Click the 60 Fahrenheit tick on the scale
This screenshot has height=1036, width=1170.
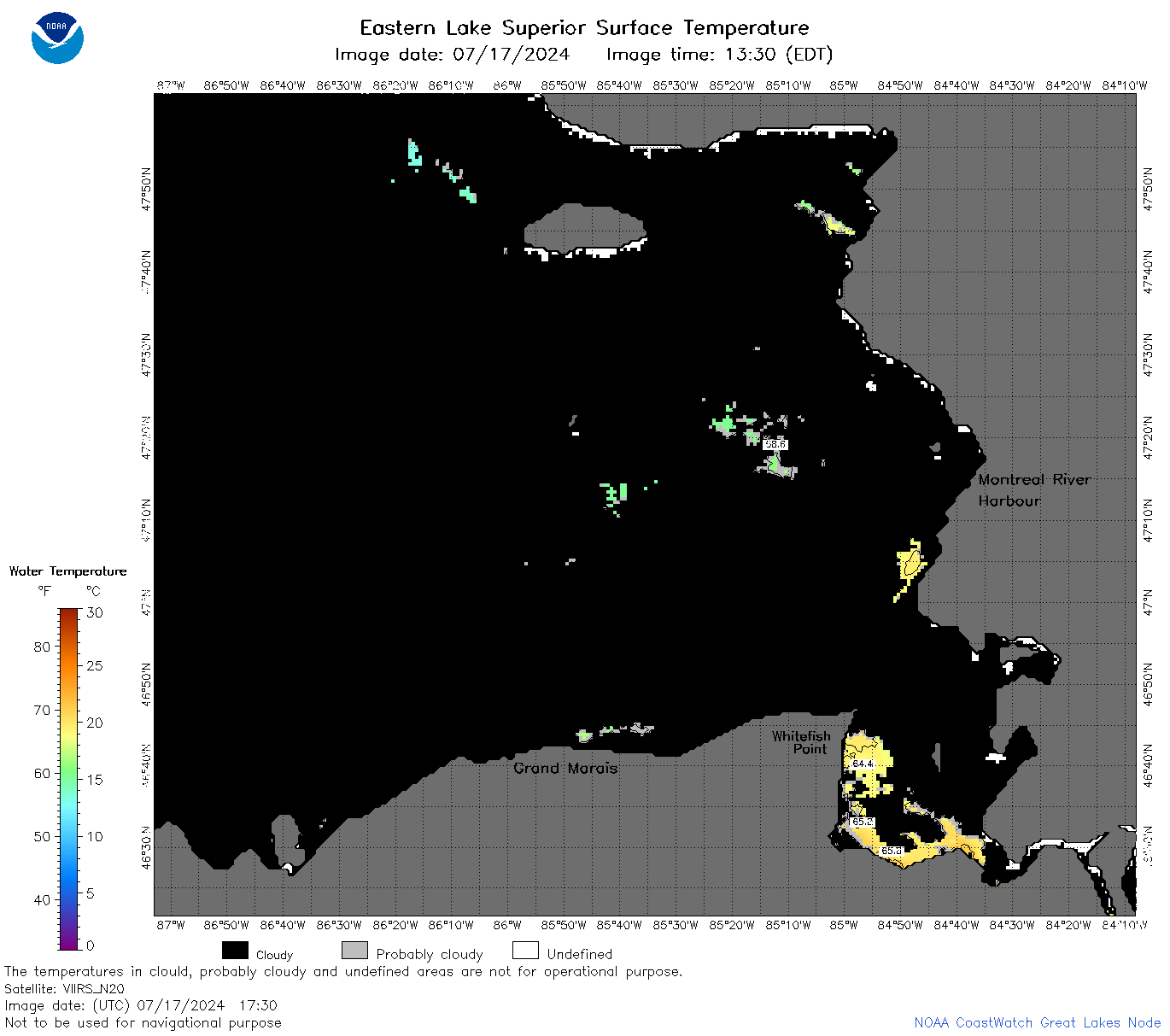42,773
